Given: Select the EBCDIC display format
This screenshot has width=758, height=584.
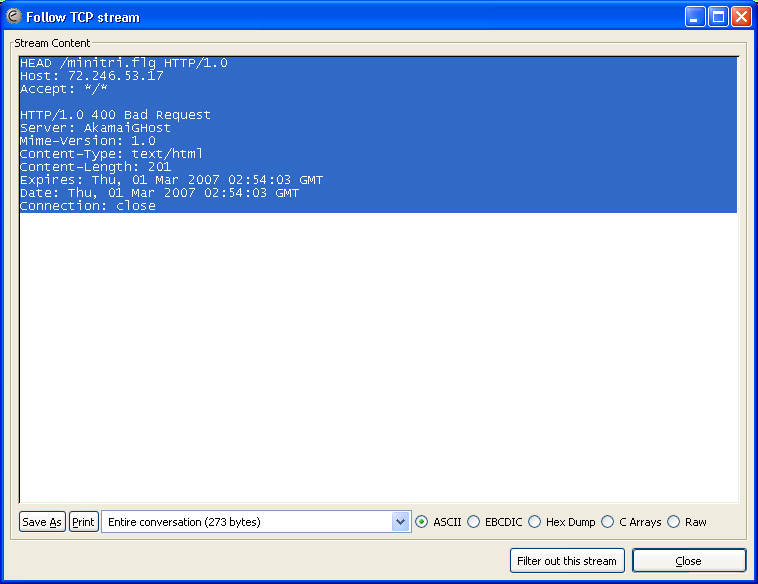Looking at the screenshot, I should coord(474,522).
